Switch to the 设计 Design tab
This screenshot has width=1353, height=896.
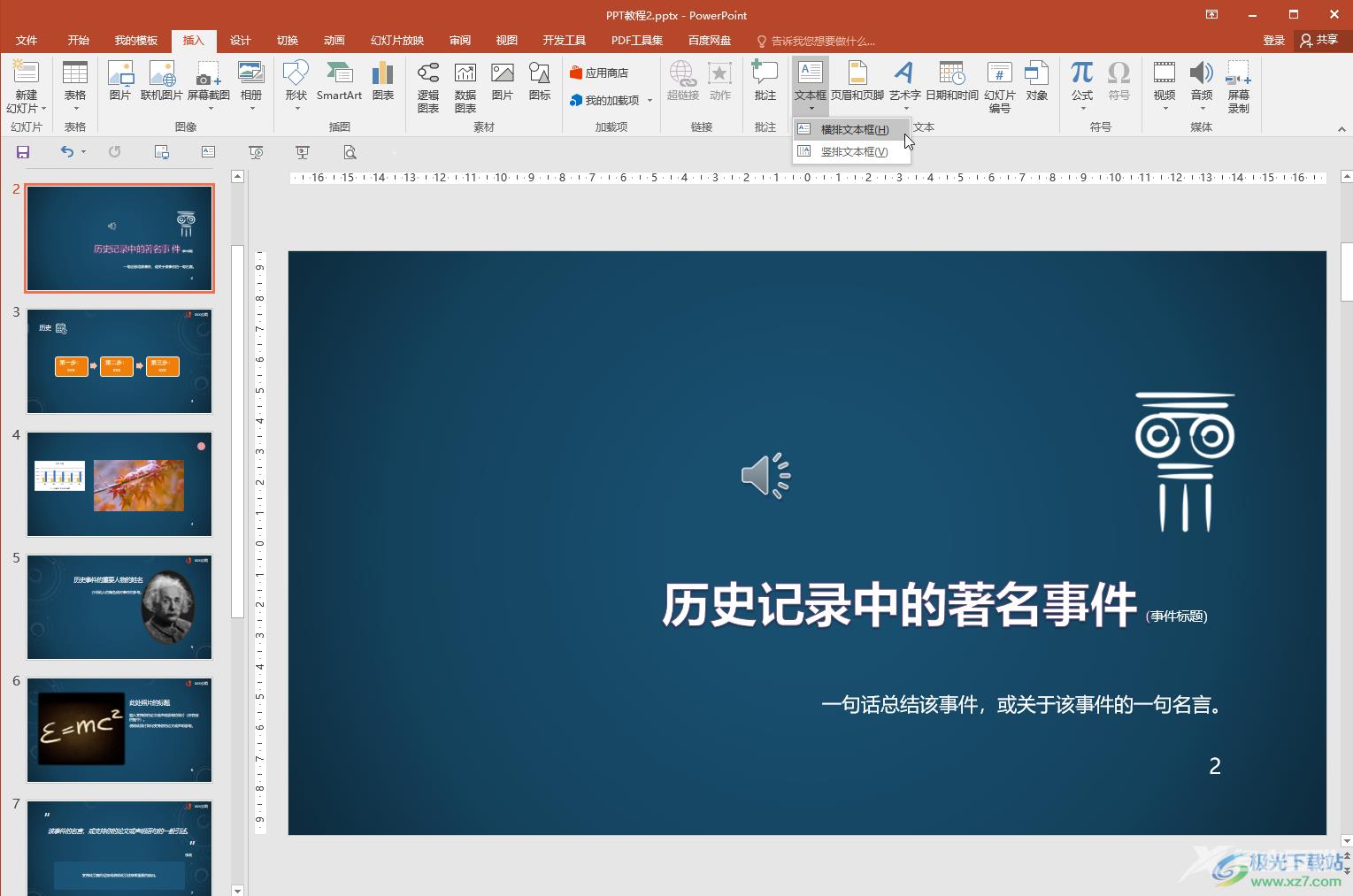(241, 41)
